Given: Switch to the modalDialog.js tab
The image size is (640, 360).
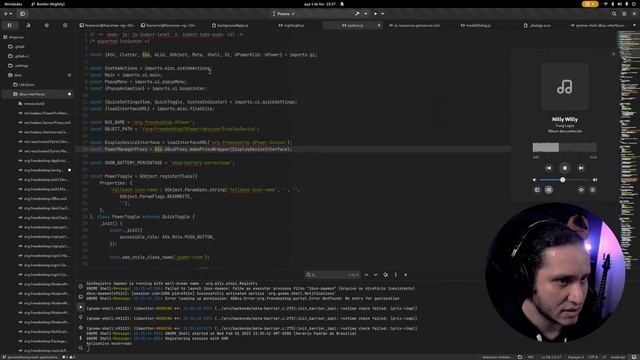Looking at the screenshot, I should [x=476, y=25].
